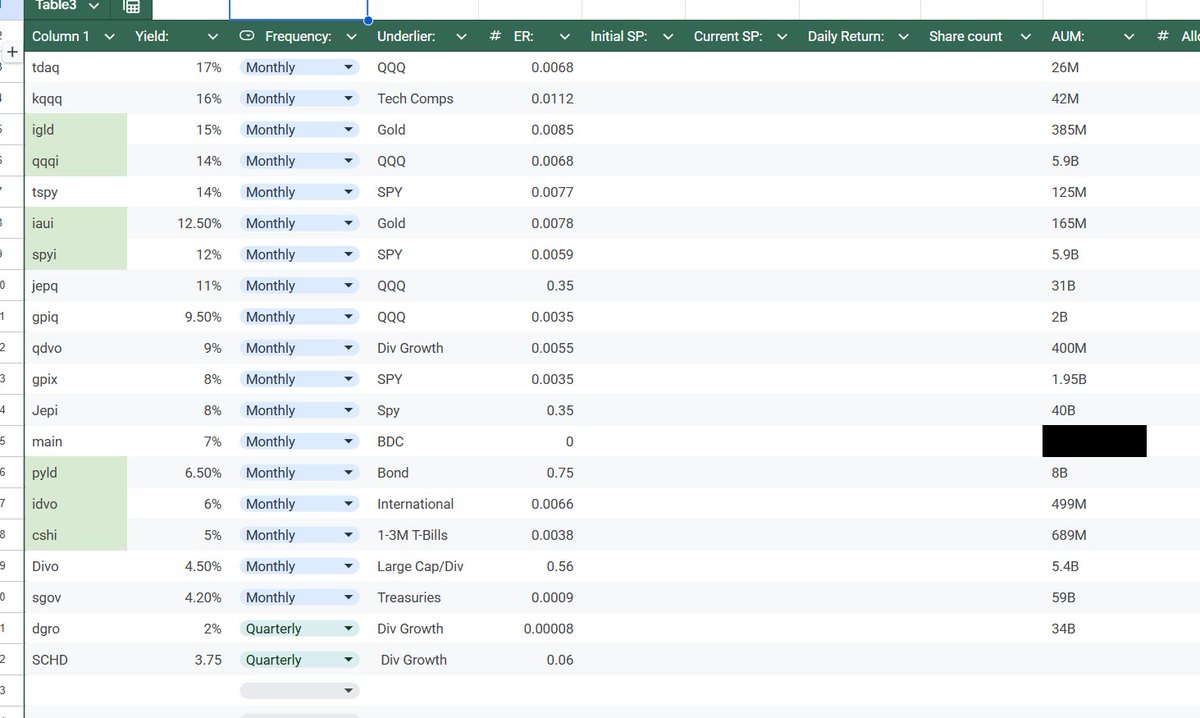The height and width of the screenshot is (718, 1200).
Task: Open Monthly frequency chip in main row
Action: pos(299,442)
